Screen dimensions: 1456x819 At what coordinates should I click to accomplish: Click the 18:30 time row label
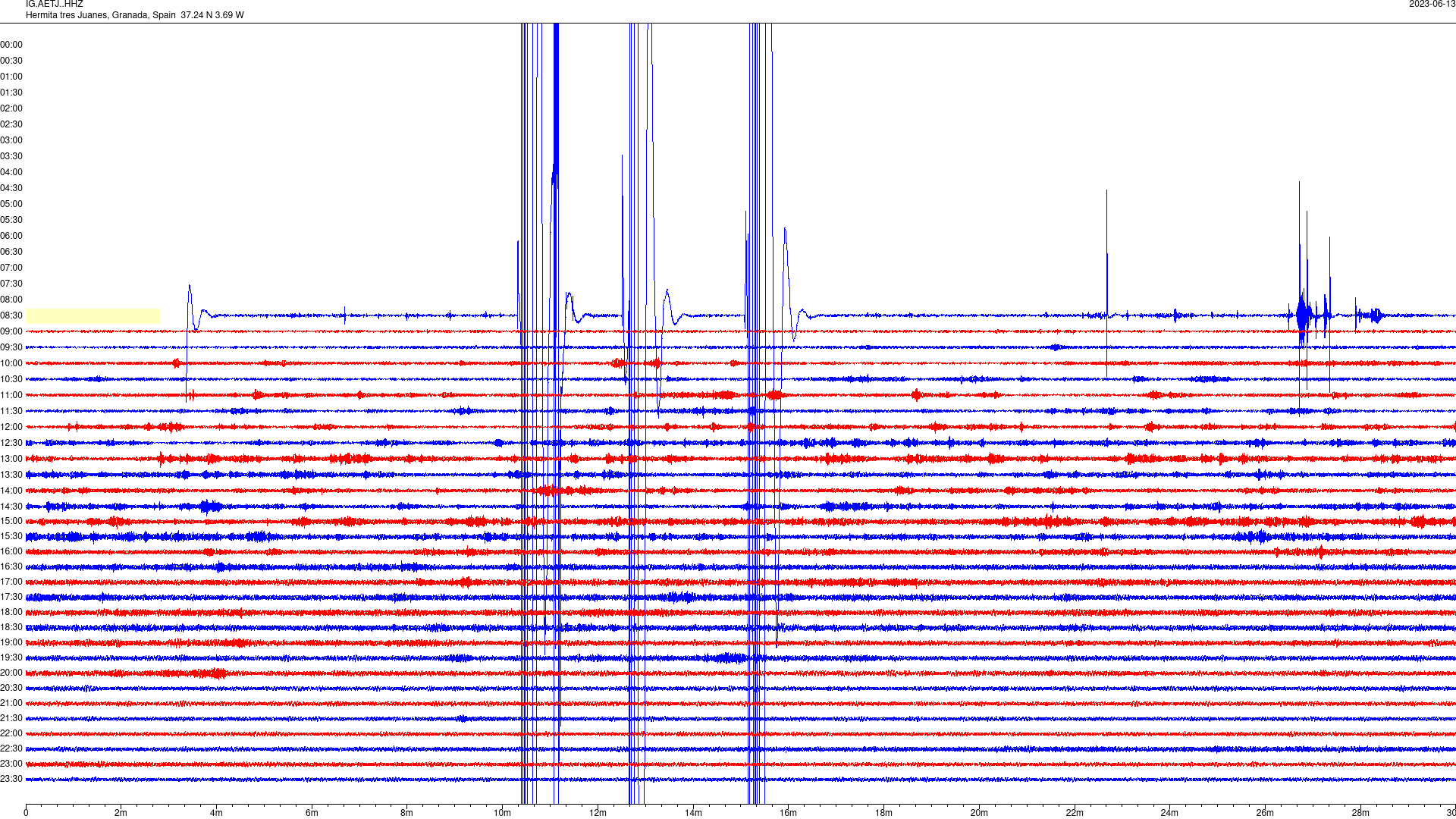(11, 627)
